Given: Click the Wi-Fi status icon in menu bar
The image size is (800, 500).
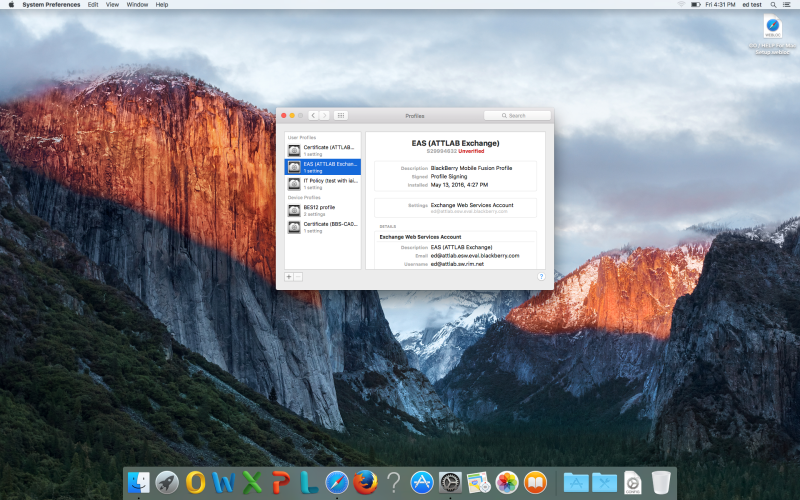Looking at the screenshot, I should [681, 5].
